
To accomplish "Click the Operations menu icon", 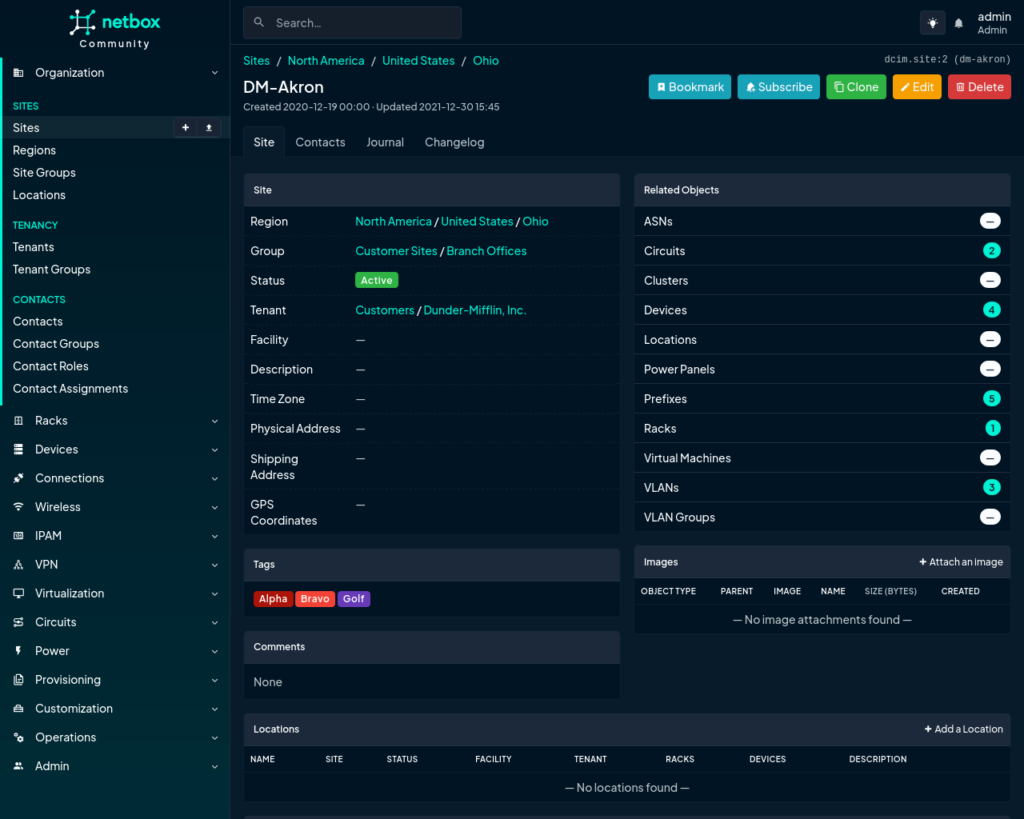I will coord(18,737).
